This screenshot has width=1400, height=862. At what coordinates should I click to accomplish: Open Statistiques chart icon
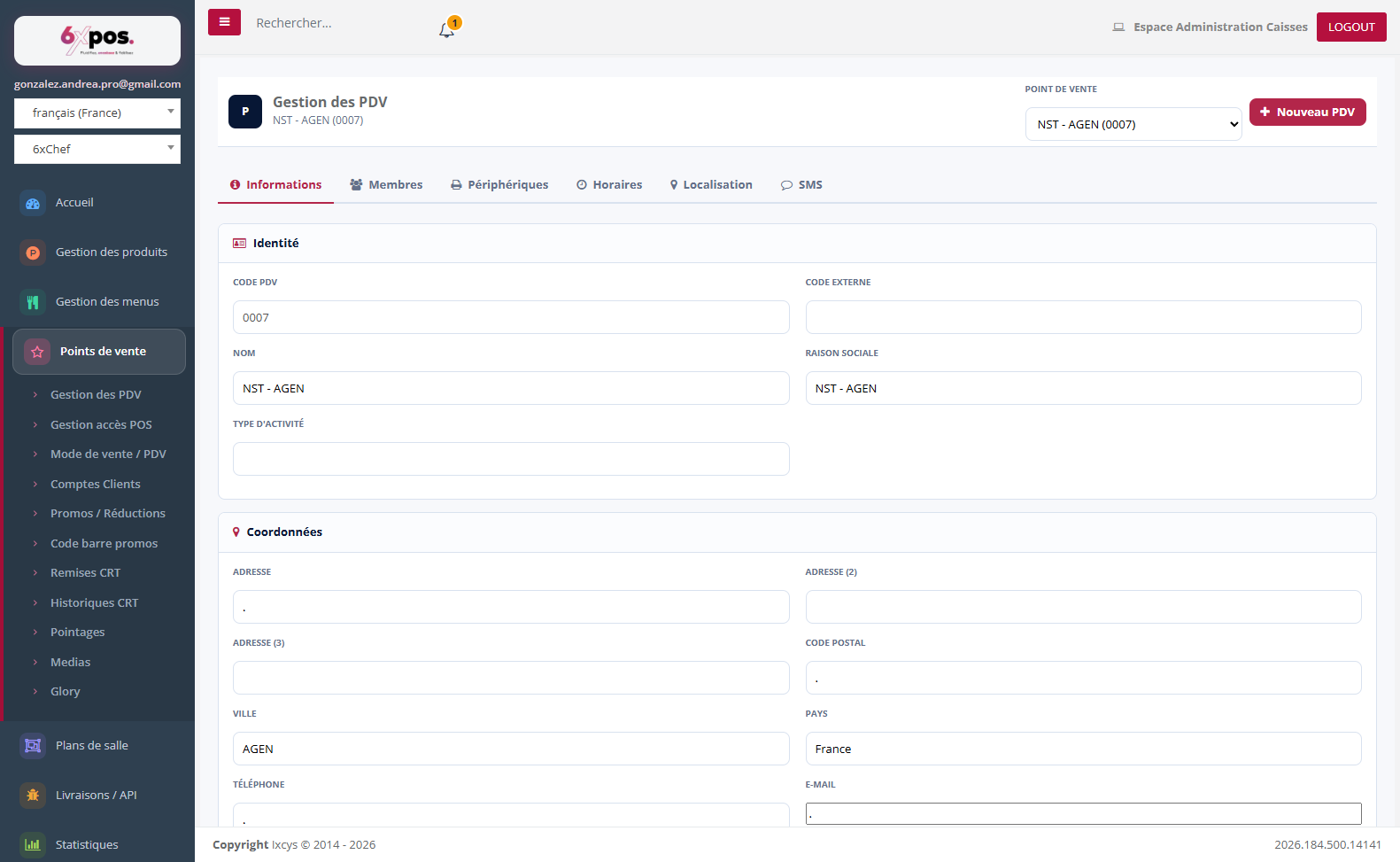33,845
